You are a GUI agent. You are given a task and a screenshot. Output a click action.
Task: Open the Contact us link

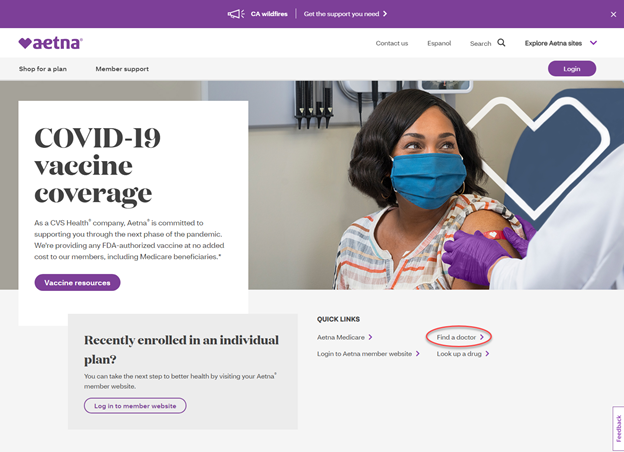(x=392, y=43)
